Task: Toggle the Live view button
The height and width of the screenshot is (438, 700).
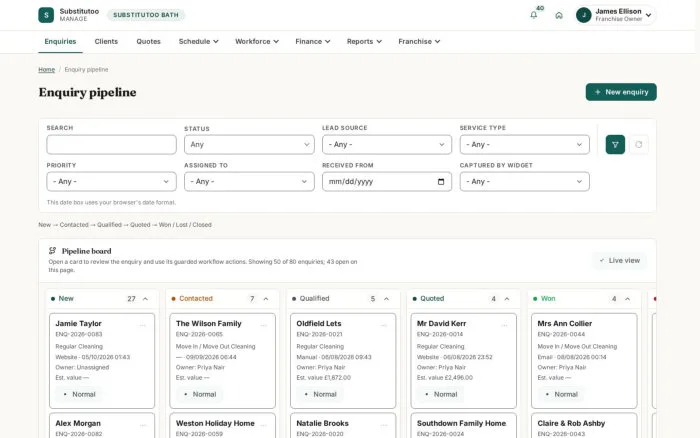Action: [620, 260]
